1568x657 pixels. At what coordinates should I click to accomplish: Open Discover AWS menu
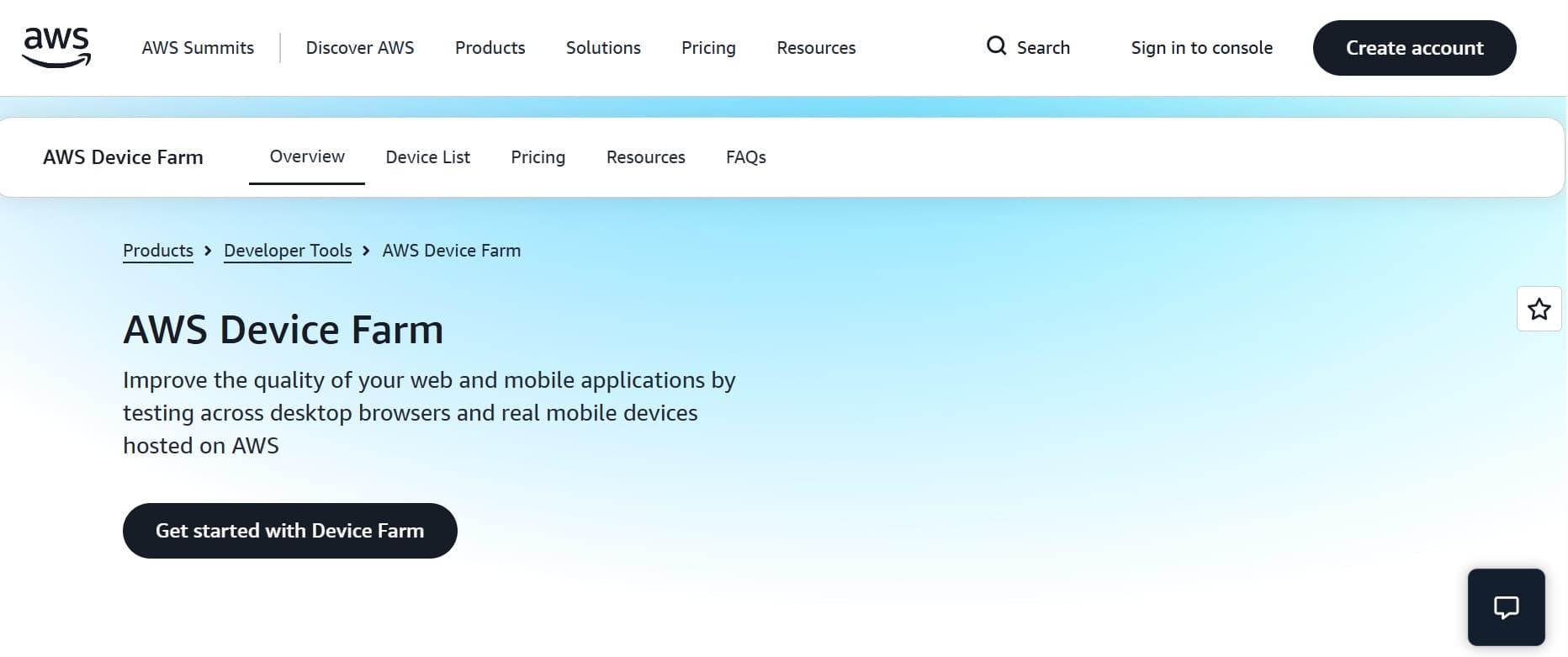360,48
